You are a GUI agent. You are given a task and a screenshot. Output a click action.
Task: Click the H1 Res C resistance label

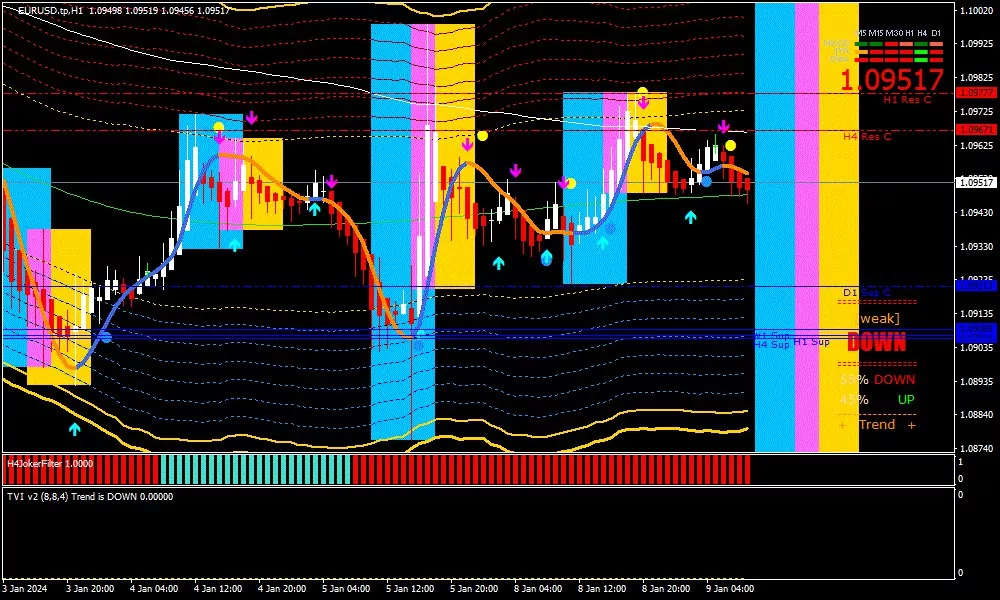tap(906, 99)
